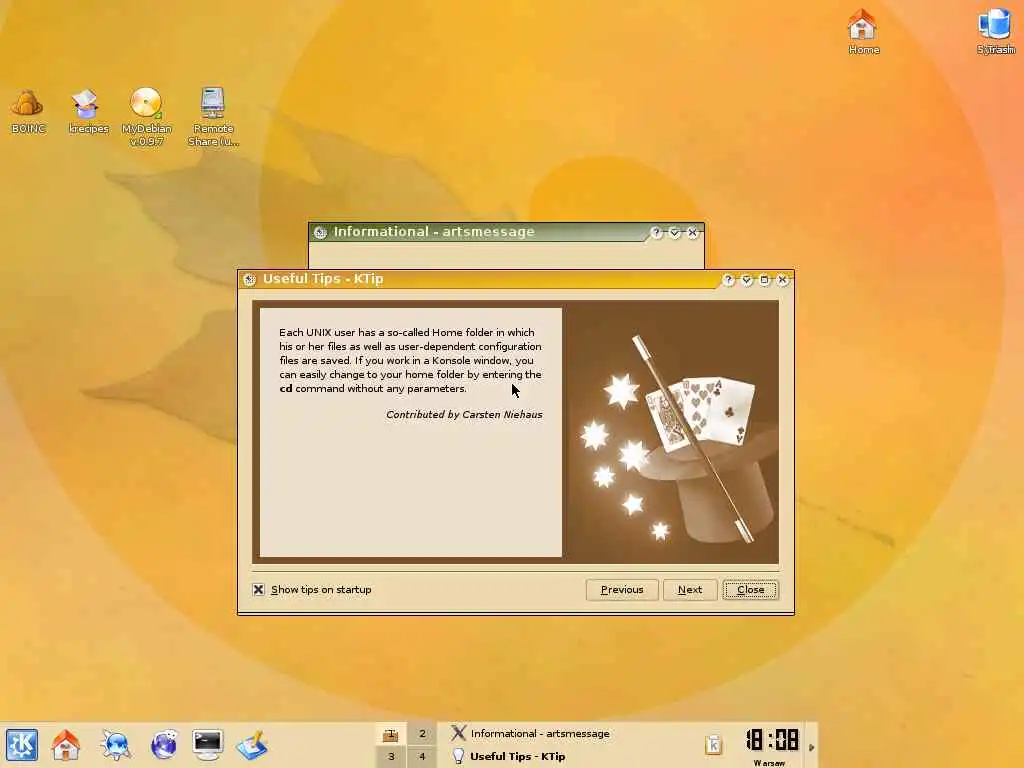Close the Informational artsmessage window
The image size is (1024, 768).
click(692, 232)
